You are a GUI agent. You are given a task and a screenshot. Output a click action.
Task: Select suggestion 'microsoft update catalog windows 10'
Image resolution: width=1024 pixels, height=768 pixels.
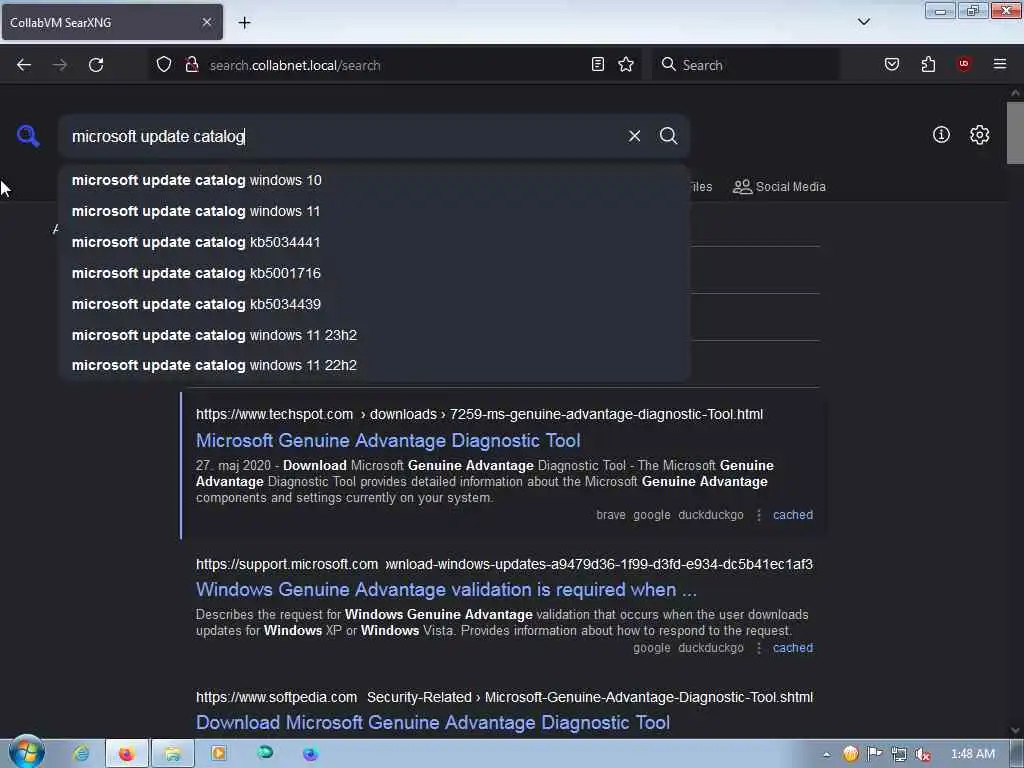374,180
